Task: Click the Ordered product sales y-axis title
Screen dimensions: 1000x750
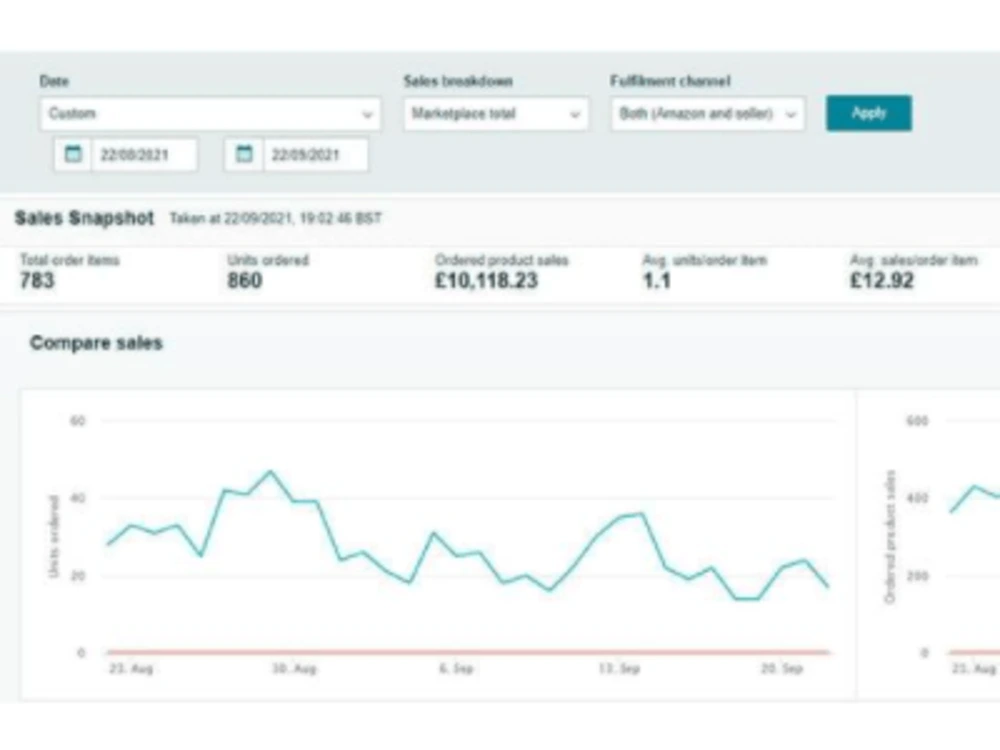Action: 890,536
